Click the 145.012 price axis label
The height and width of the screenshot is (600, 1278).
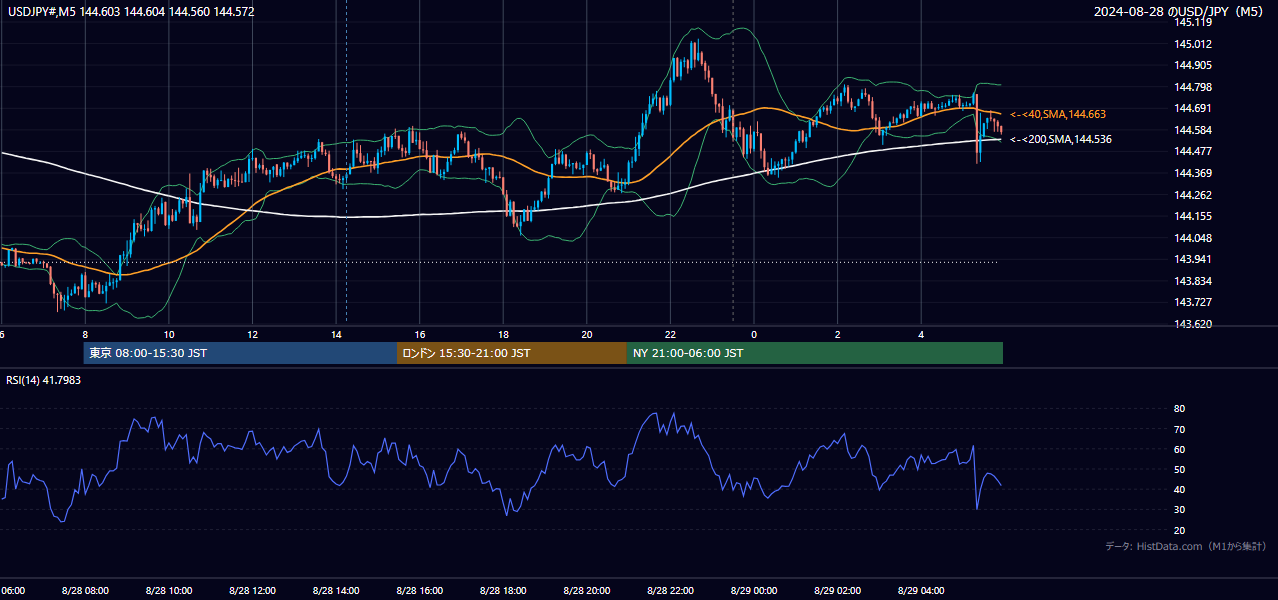tap(1194, 44)
